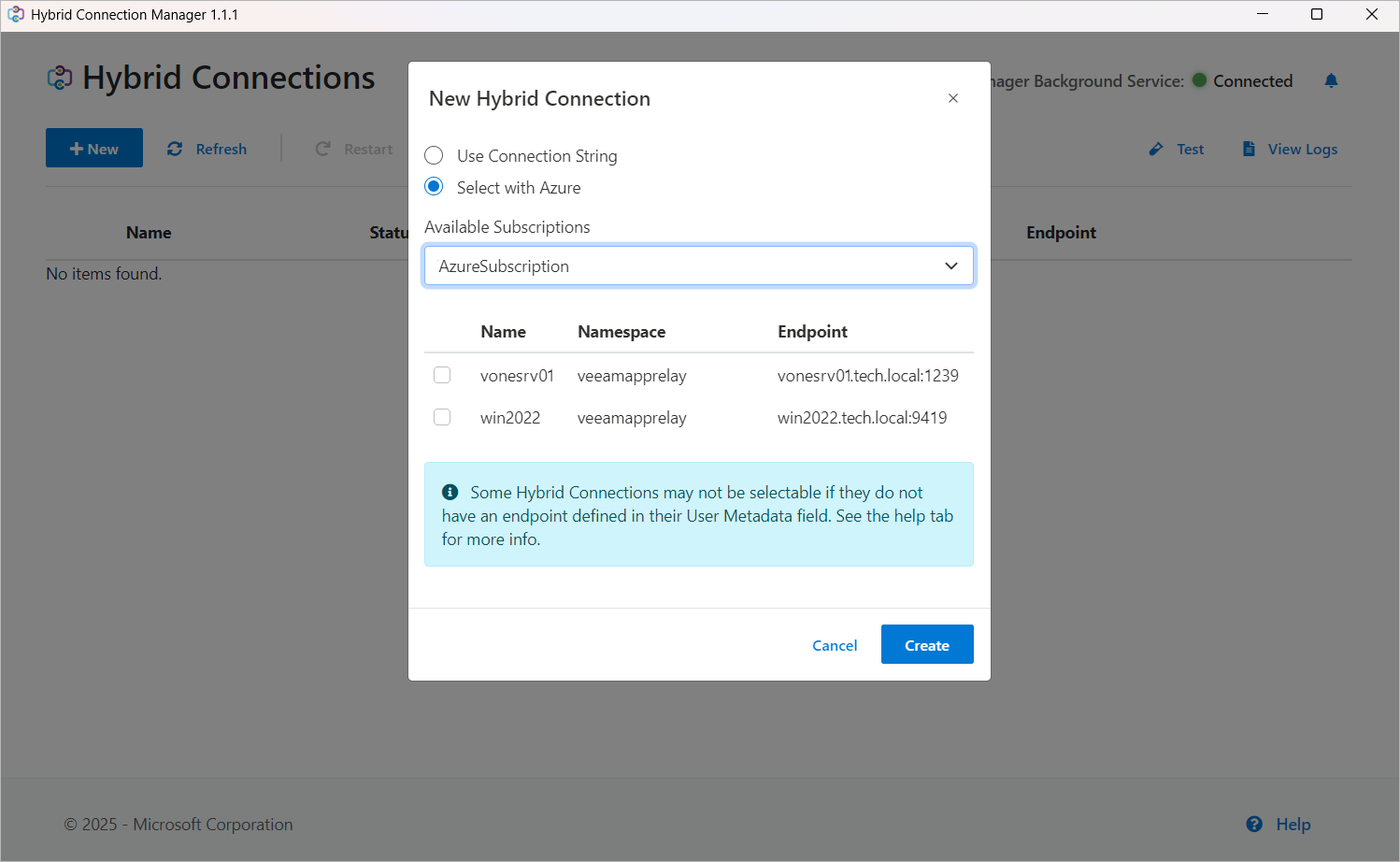The height and width of the screenshot is (862, 1400).
Task: Click the Help link in the footer
Action: [x=1293, y=824]
